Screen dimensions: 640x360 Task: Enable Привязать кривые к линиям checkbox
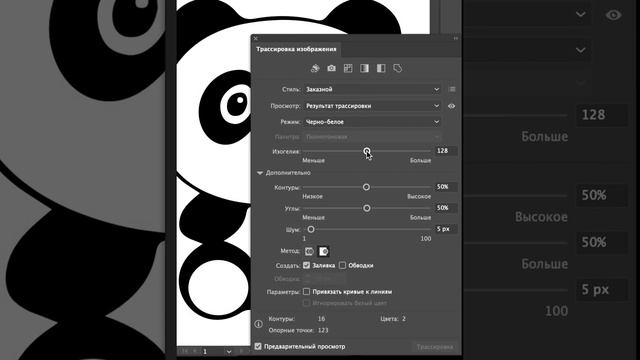click(307, 291)
